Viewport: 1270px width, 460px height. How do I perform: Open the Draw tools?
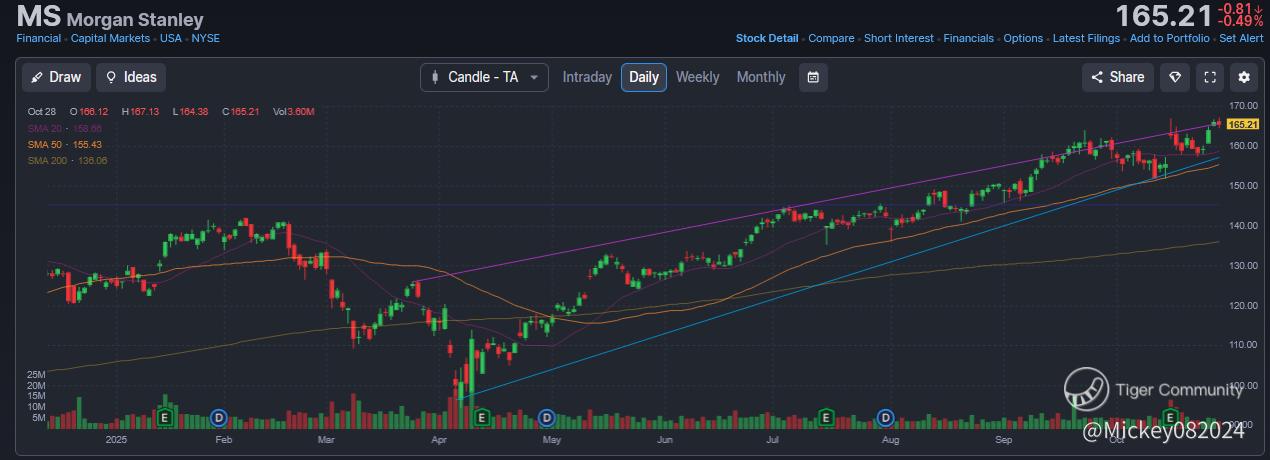(x=56, y=77)
